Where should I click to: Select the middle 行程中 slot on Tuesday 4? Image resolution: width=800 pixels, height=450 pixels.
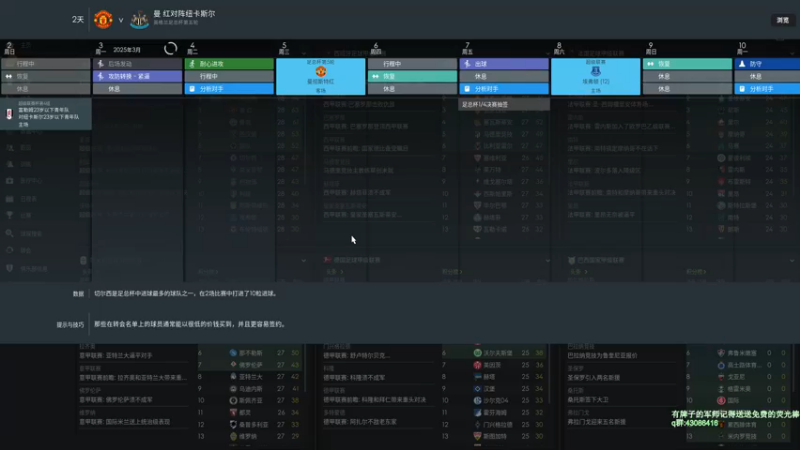(229, 76)
